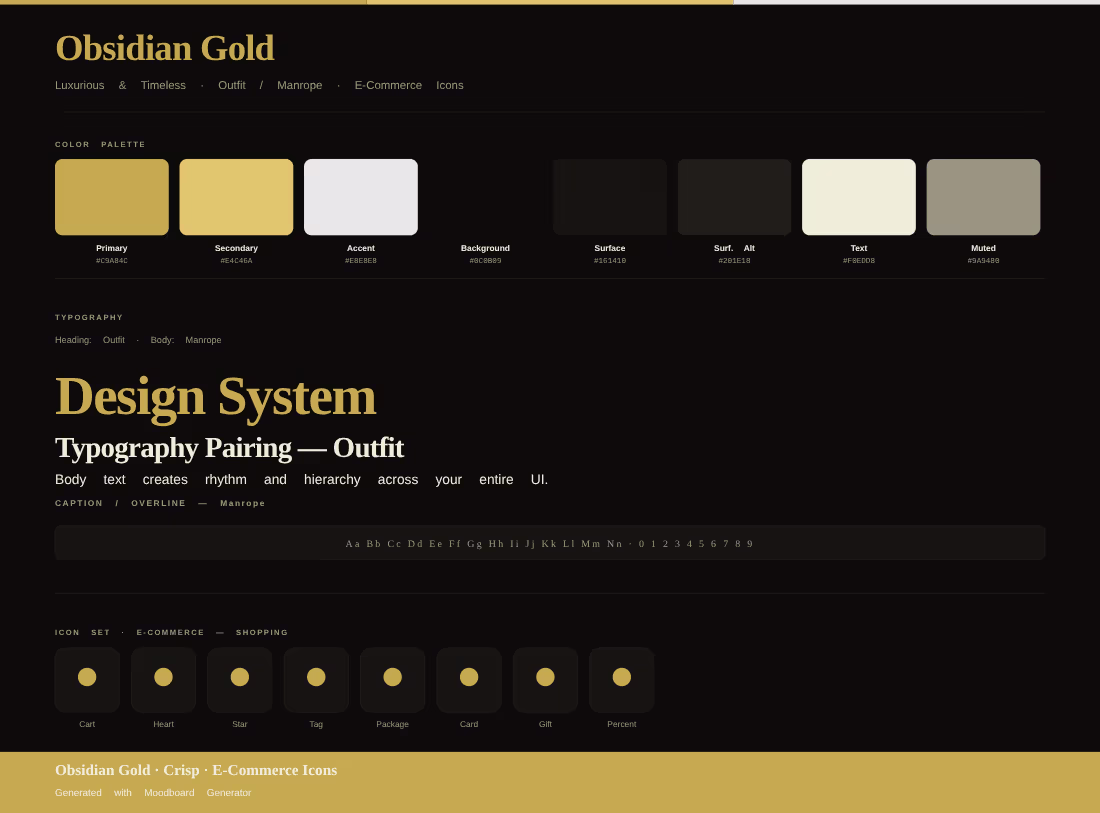The image size is (1100, 813).
Task: Click the Surf. Alt color swatch
Action: [x=735, y=197]
